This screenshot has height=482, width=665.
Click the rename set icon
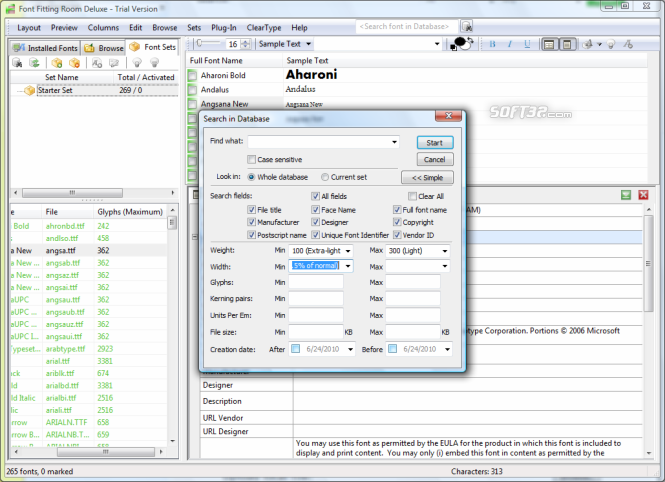(x=114, y=63)
